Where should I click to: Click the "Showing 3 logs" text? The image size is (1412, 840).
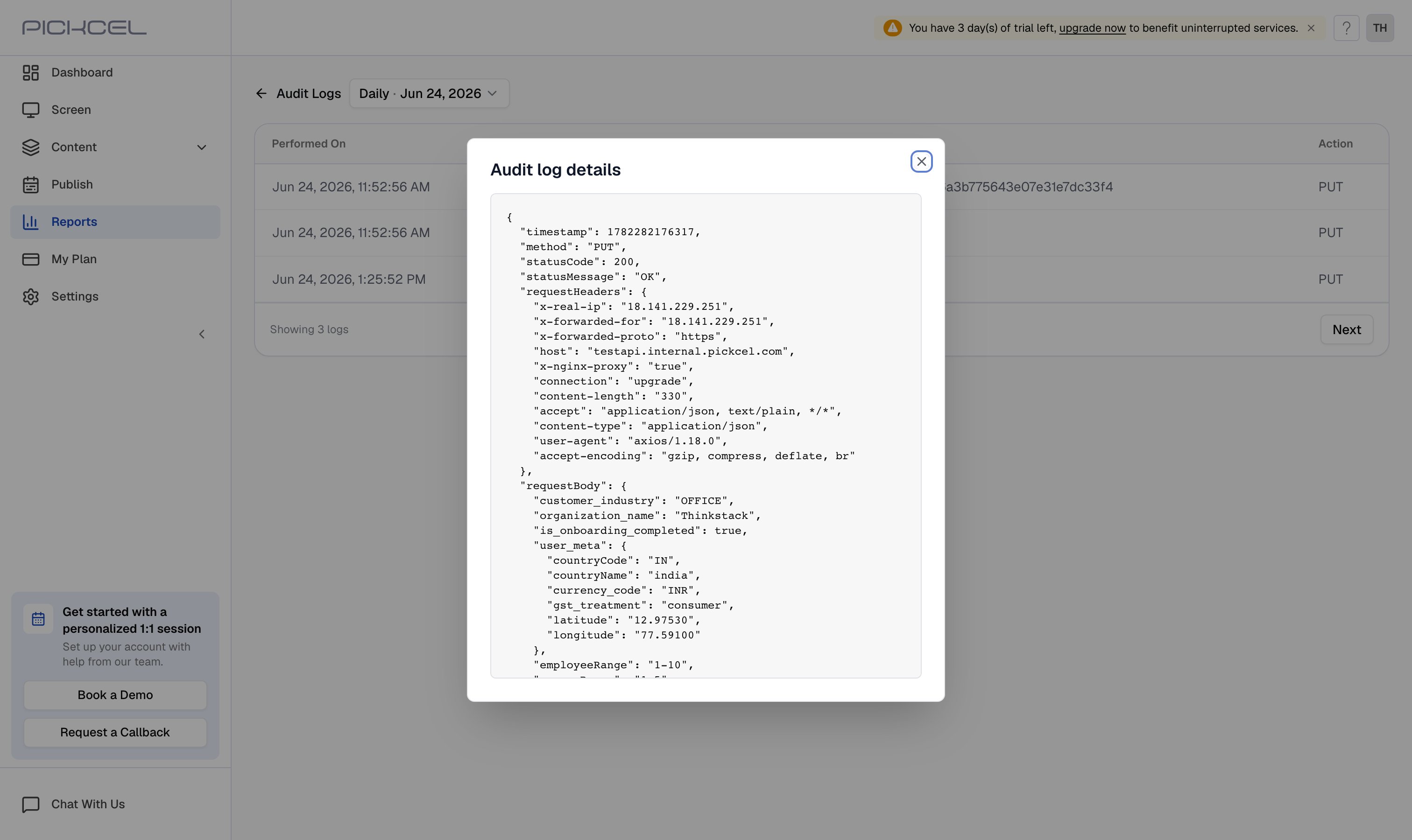pos(309,329)
